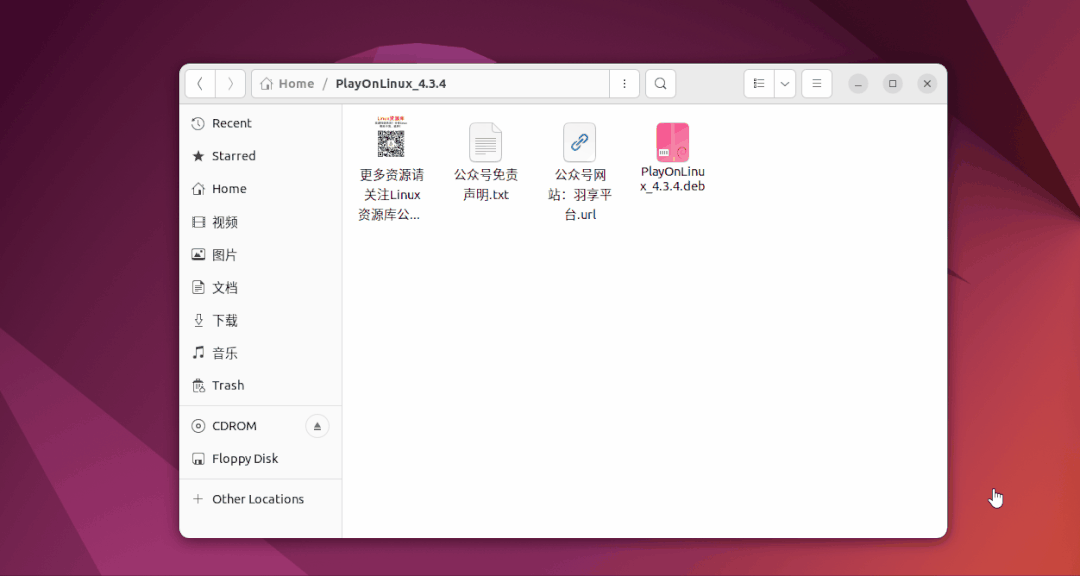Open Starred in the sidebar
Viewport: 1080px width, 576px height.
[x=260, y=156]
